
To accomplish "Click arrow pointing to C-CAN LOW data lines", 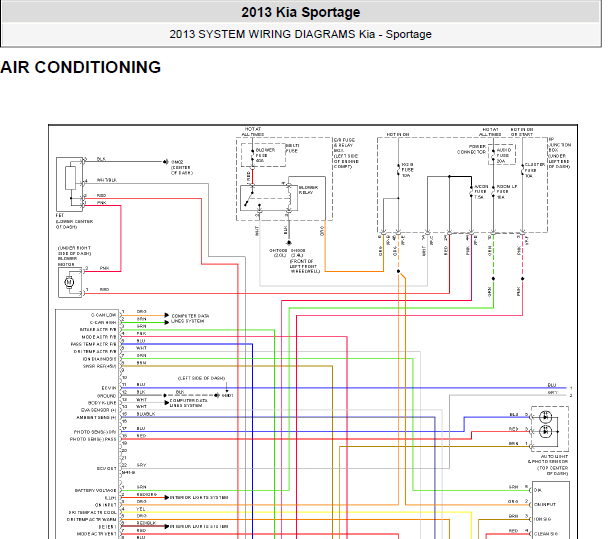I will tap(167, 315).
